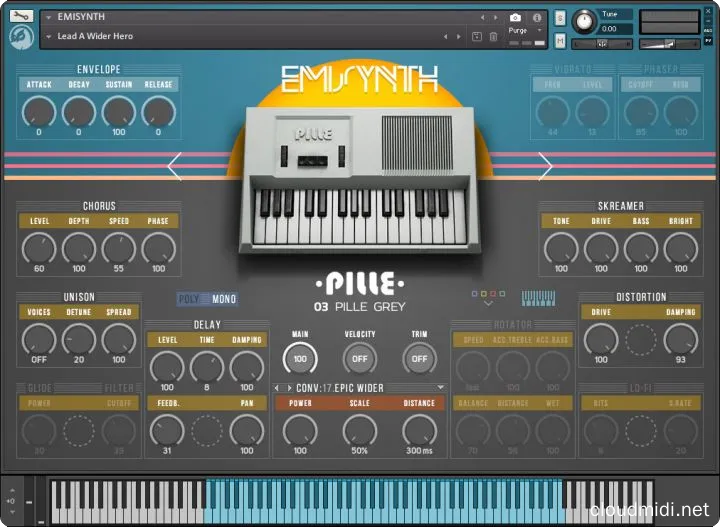Open the Purge menu
Image resolution: width=720 pixels, height=527 pixels.
click(519, 30)
